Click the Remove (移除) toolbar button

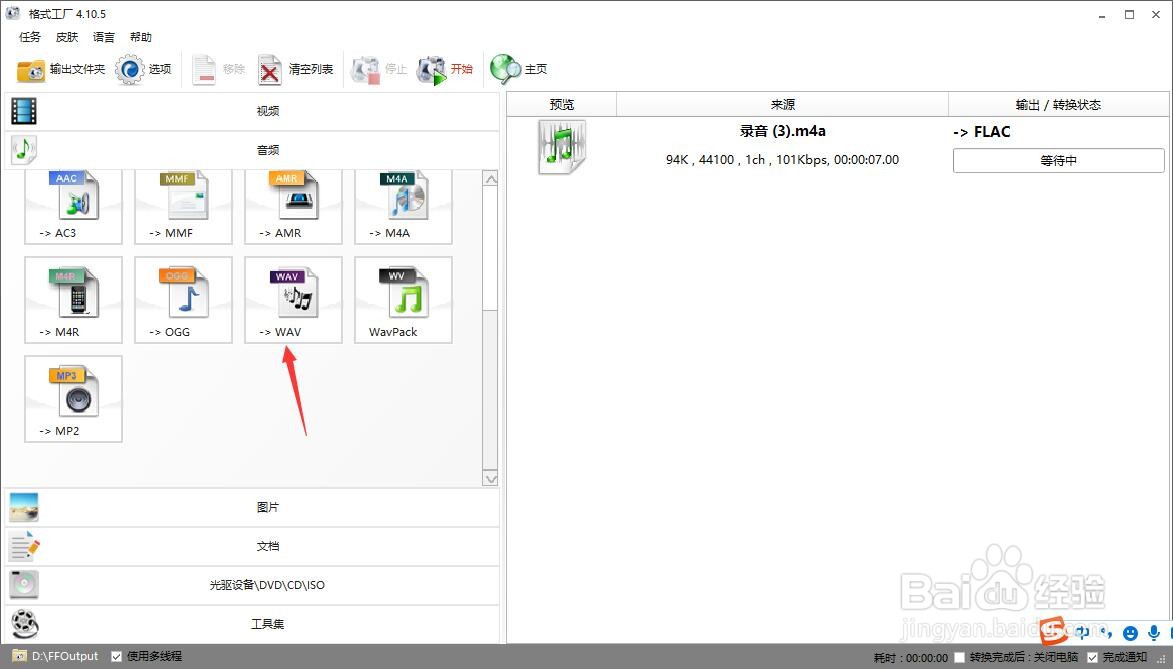pyautogui.click(x=218, y=70)
